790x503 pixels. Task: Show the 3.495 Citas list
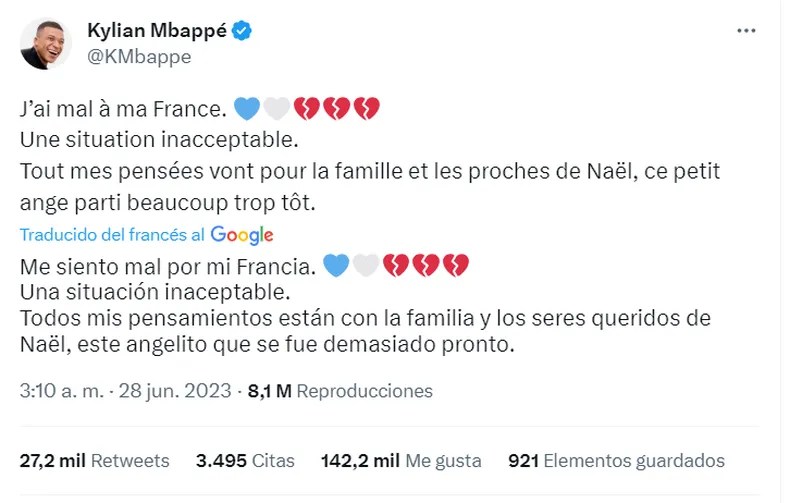[x=246, y=461]
